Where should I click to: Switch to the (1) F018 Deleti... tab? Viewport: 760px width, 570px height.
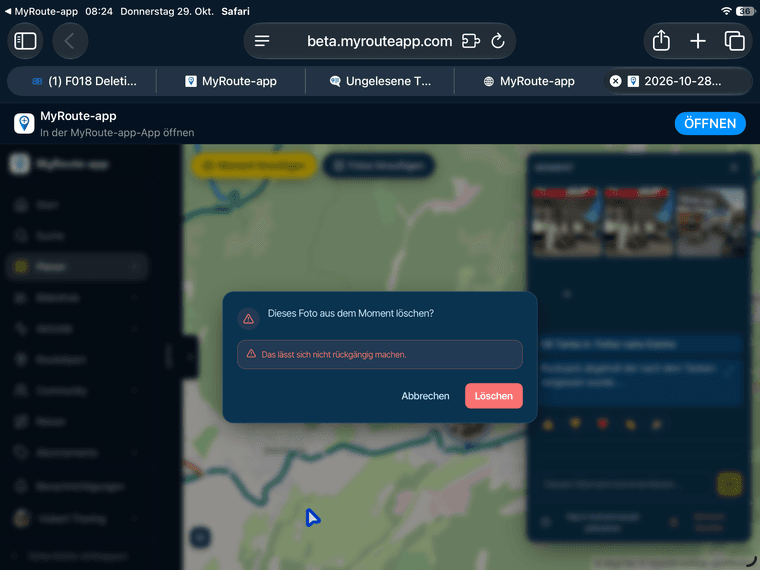click(x=82, y=81)
